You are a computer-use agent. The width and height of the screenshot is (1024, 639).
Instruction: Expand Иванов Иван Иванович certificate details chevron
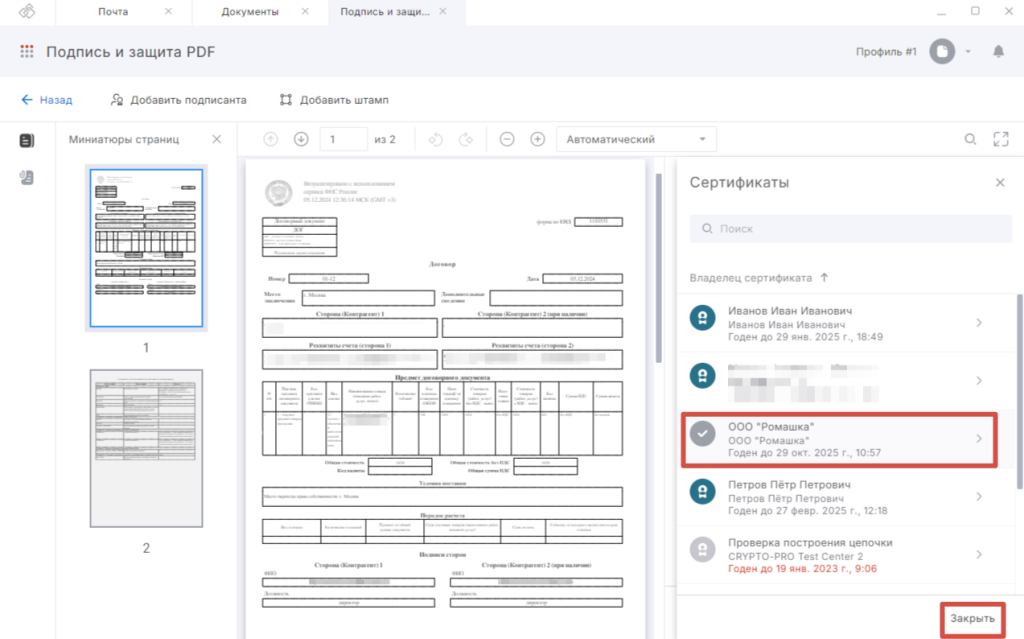[x=979, y=323]
